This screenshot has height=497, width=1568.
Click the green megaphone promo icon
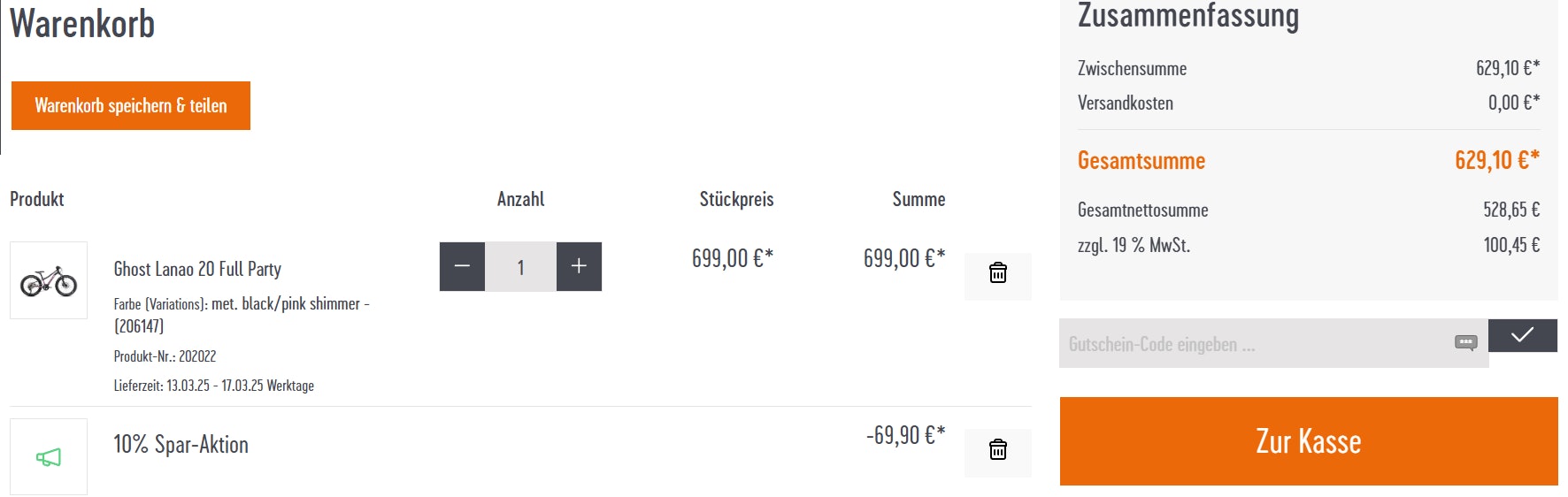point(49,457)
